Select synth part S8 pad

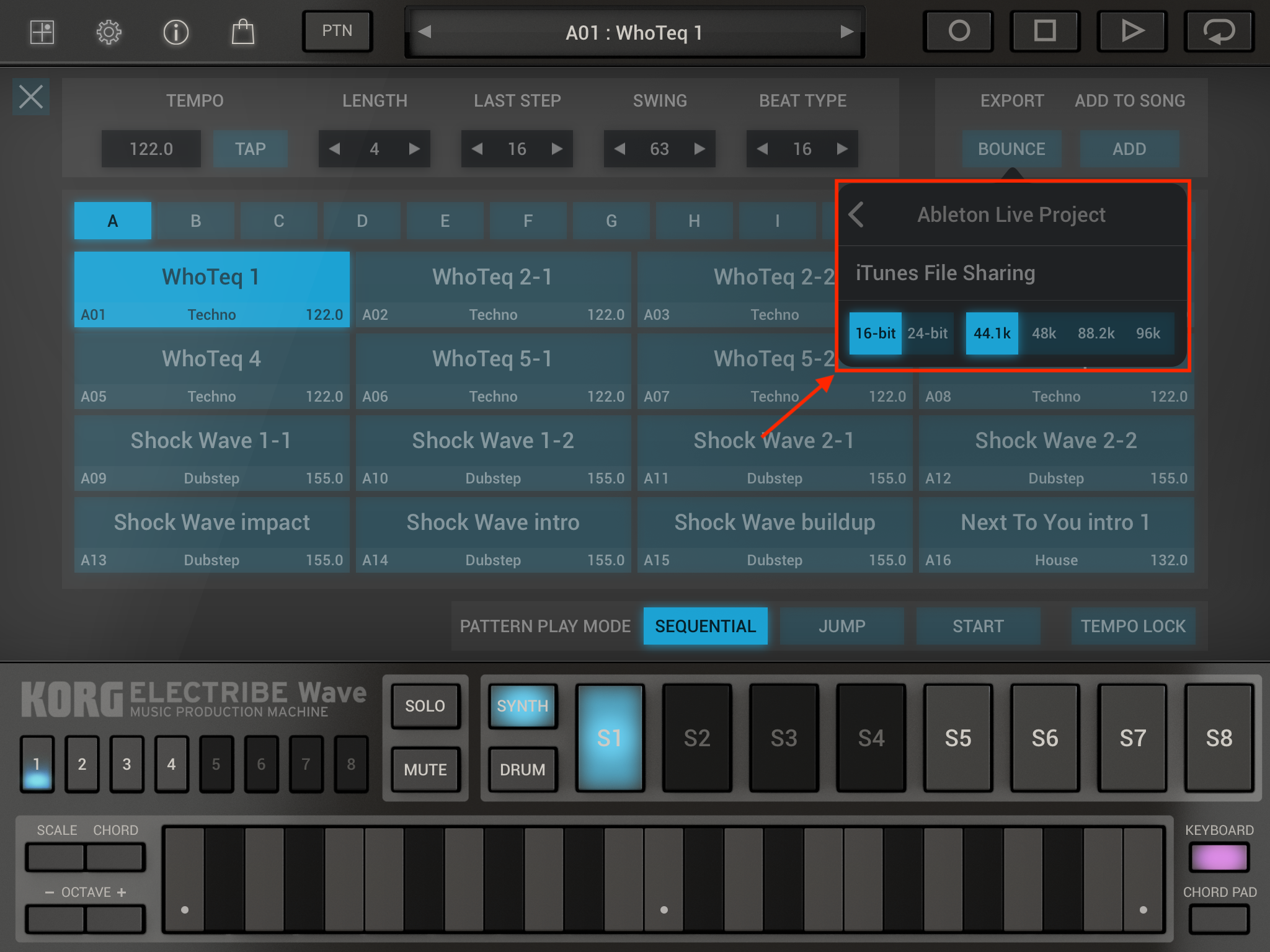point(1219,738)
